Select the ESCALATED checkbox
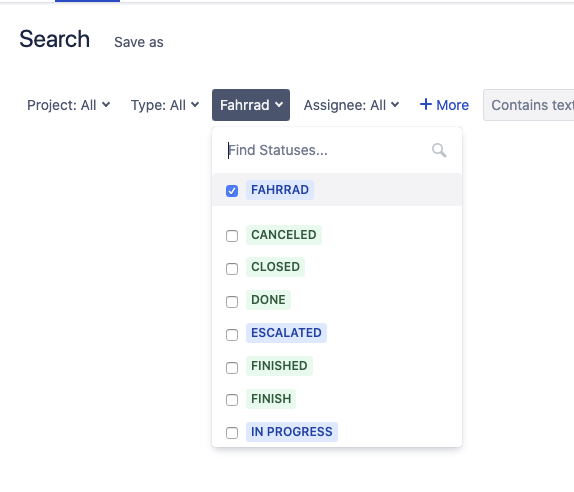 232,335
